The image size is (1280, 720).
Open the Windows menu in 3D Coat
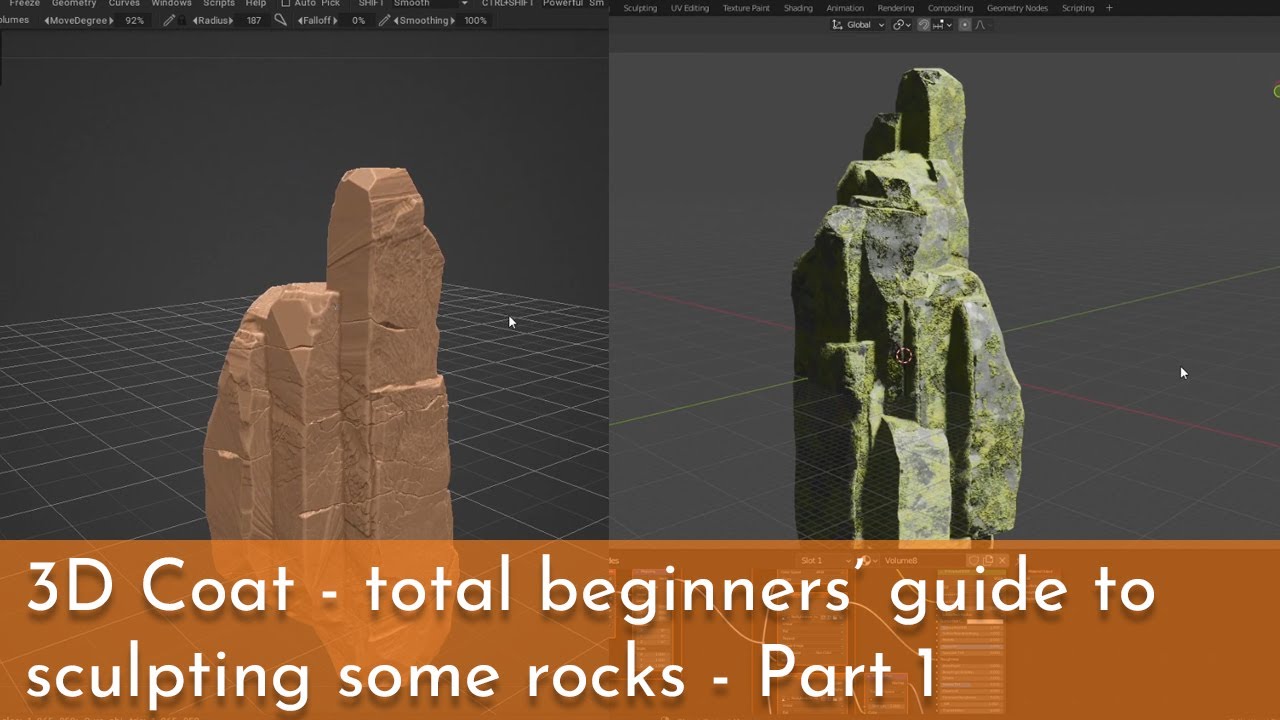(171, 3)
